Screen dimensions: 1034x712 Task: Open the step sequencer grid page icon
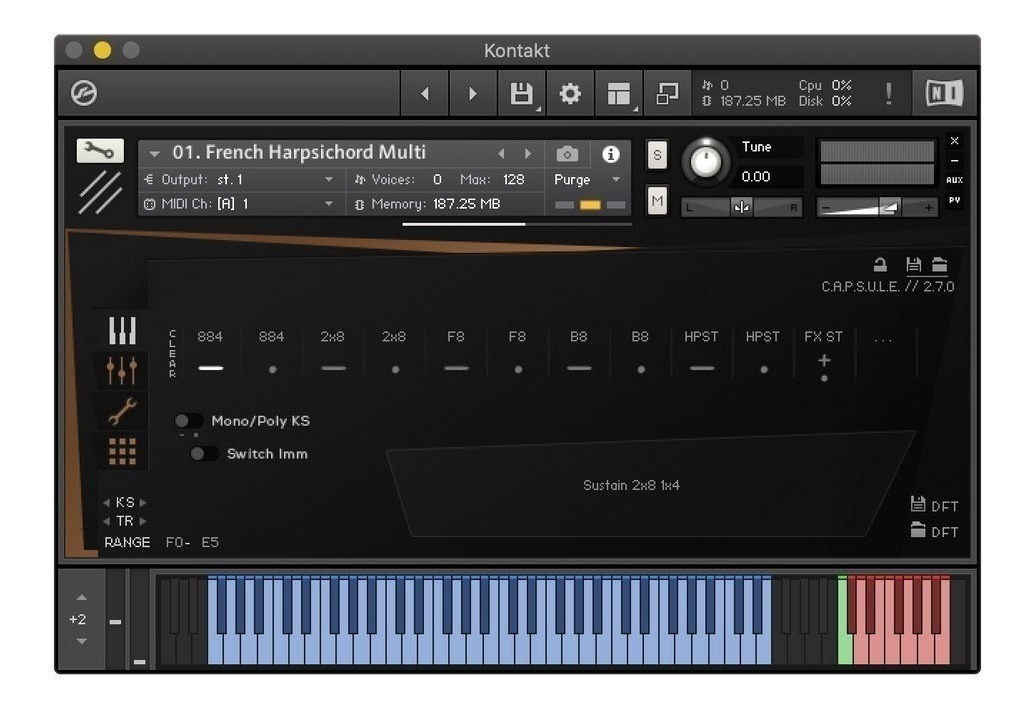[x=123, y=451]
